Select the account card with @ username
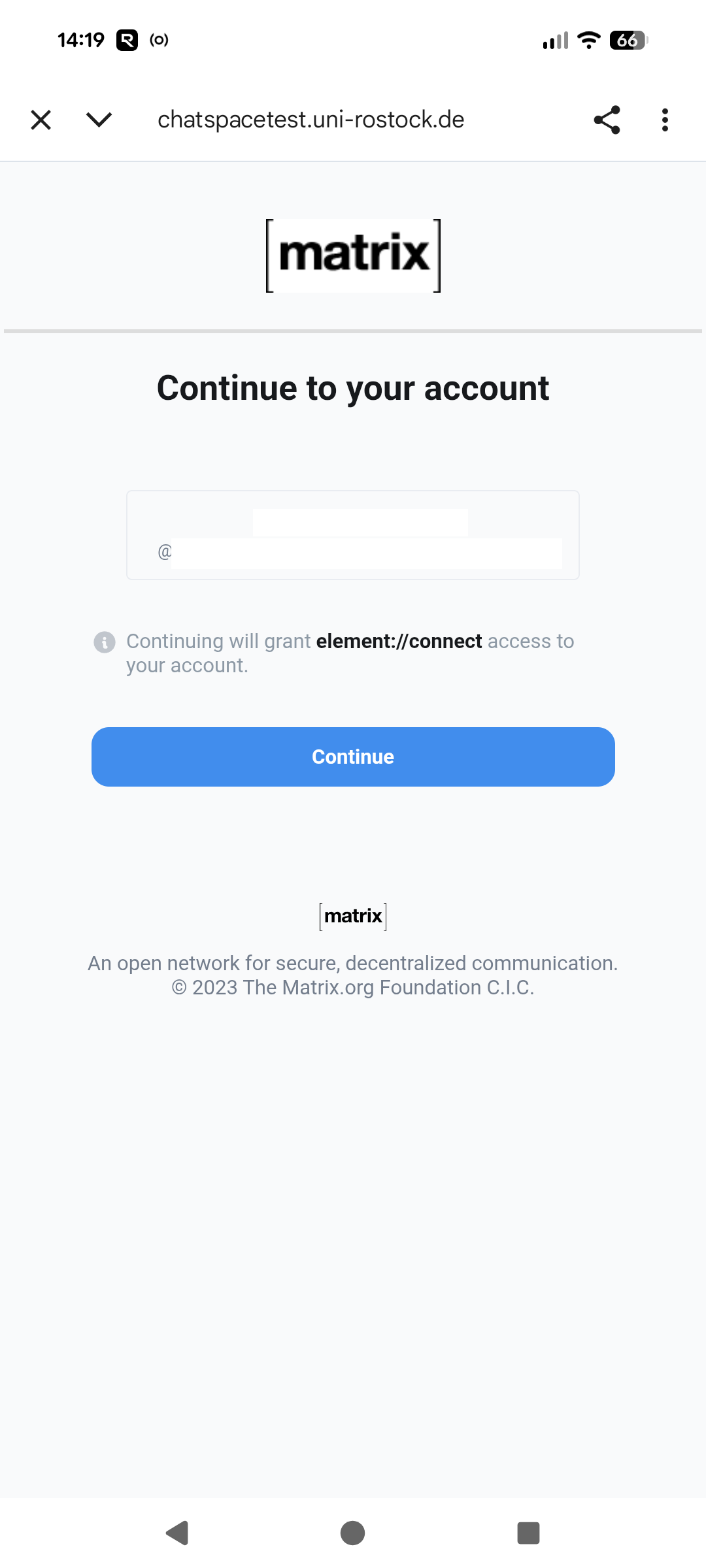The image size is (706, 1568). pos(353,535)
